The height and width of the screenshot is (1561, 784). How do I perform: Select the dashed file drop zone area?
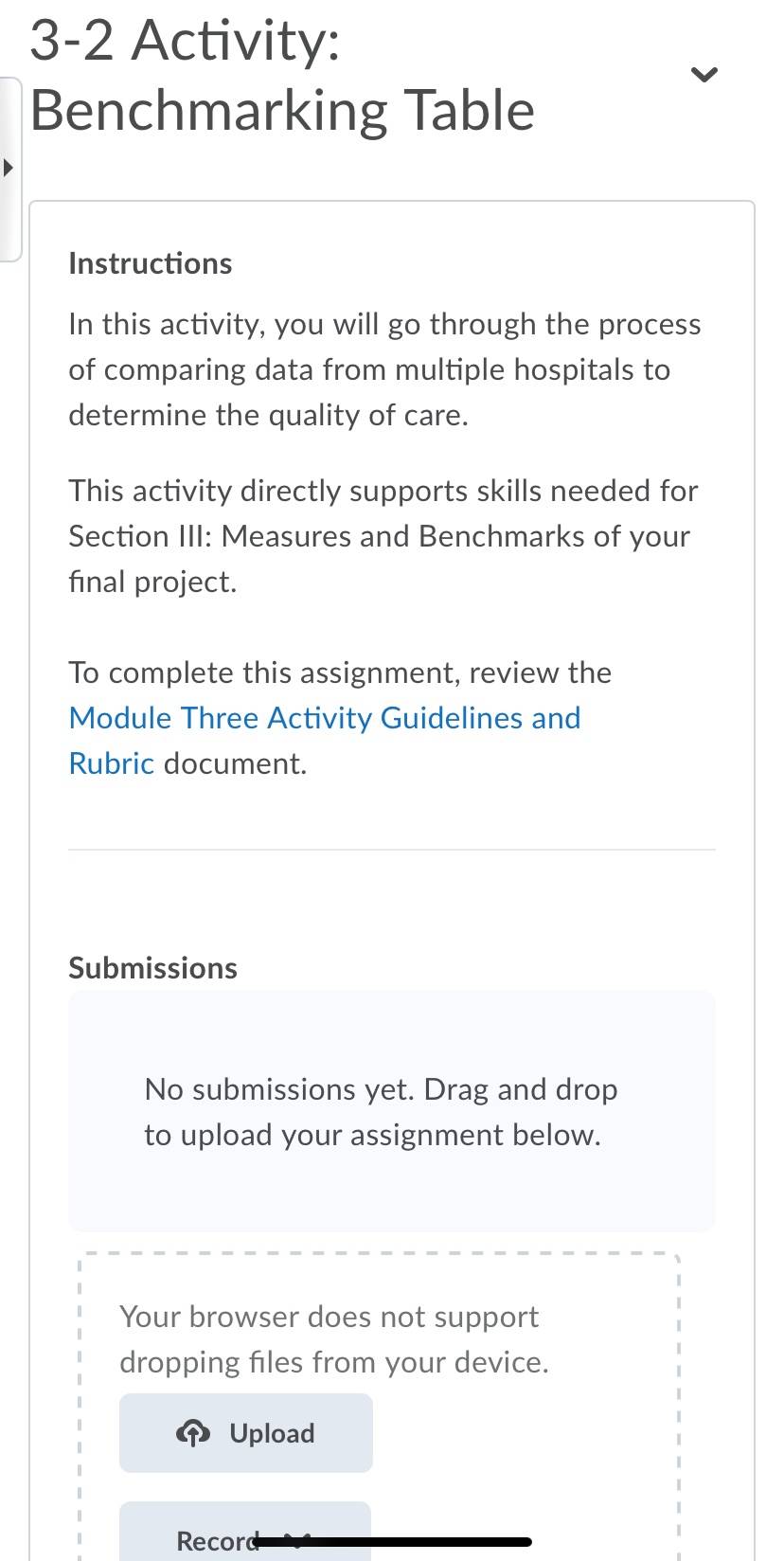(380, 1407)
